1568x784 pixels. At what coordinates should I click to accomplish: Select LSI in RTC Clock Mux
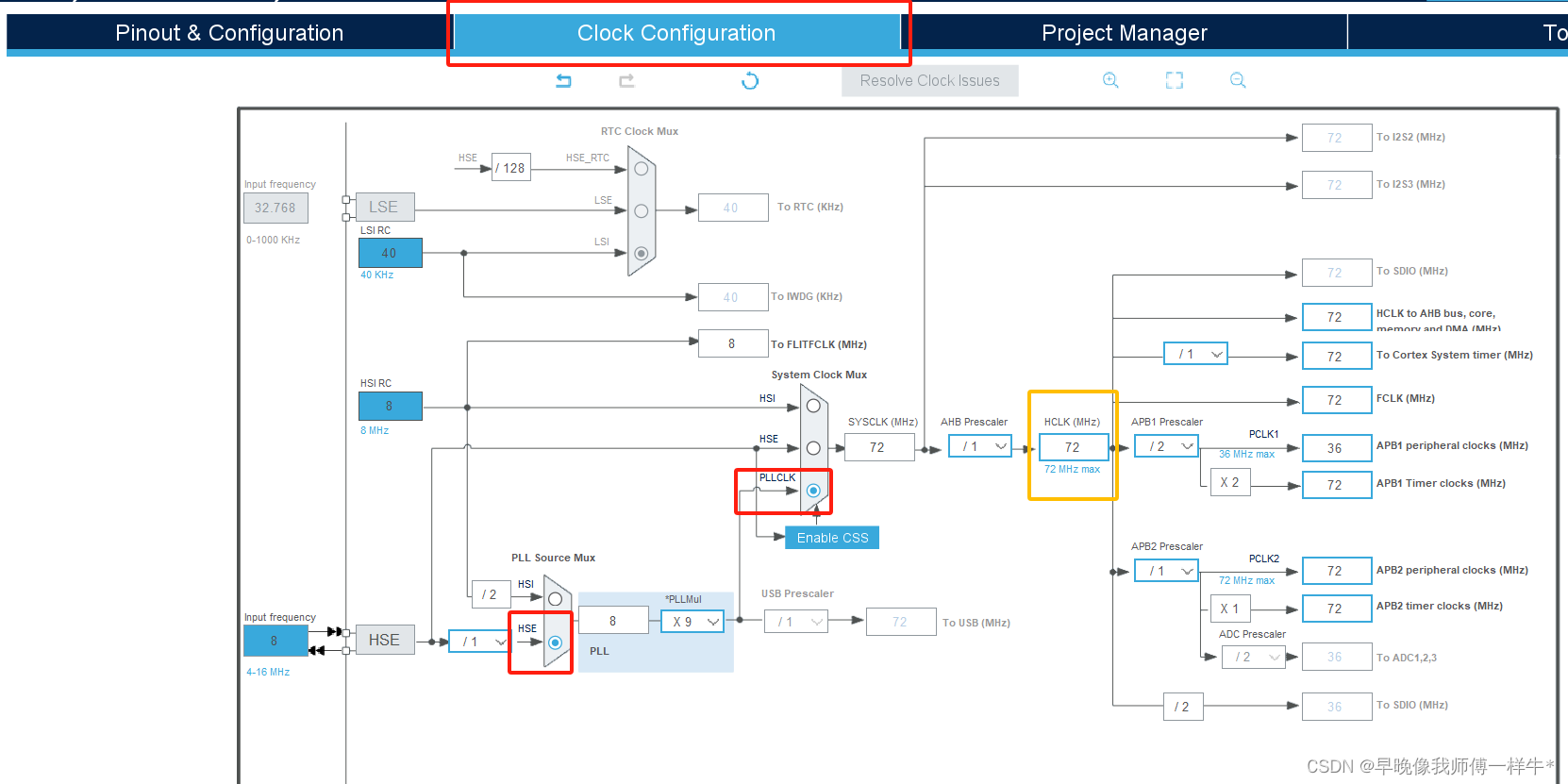tap(642, 253)
